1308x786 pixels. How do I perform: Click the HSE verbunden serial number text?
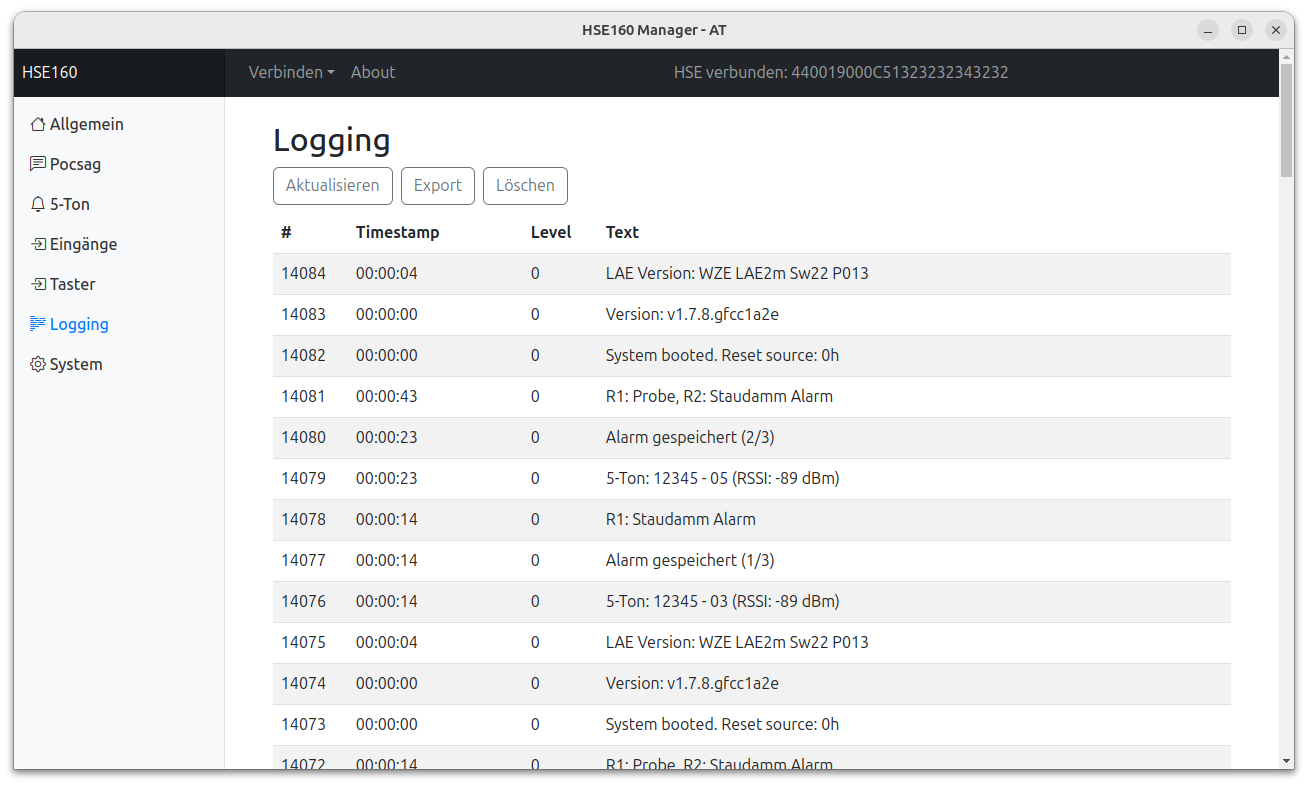(841, 72)
